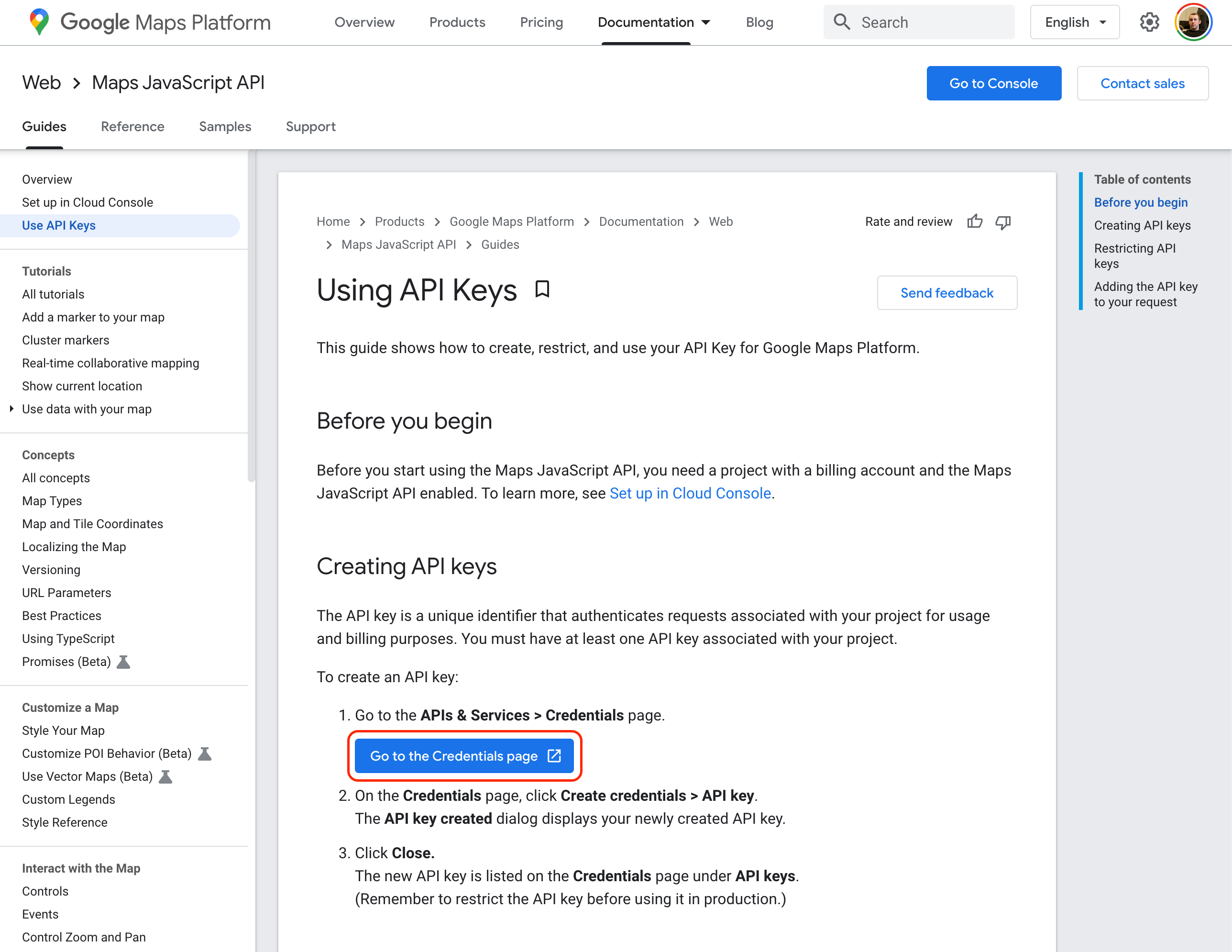Expand Use data with your map
Viewport: 1232px width, 952px height.
coord(11,409)
